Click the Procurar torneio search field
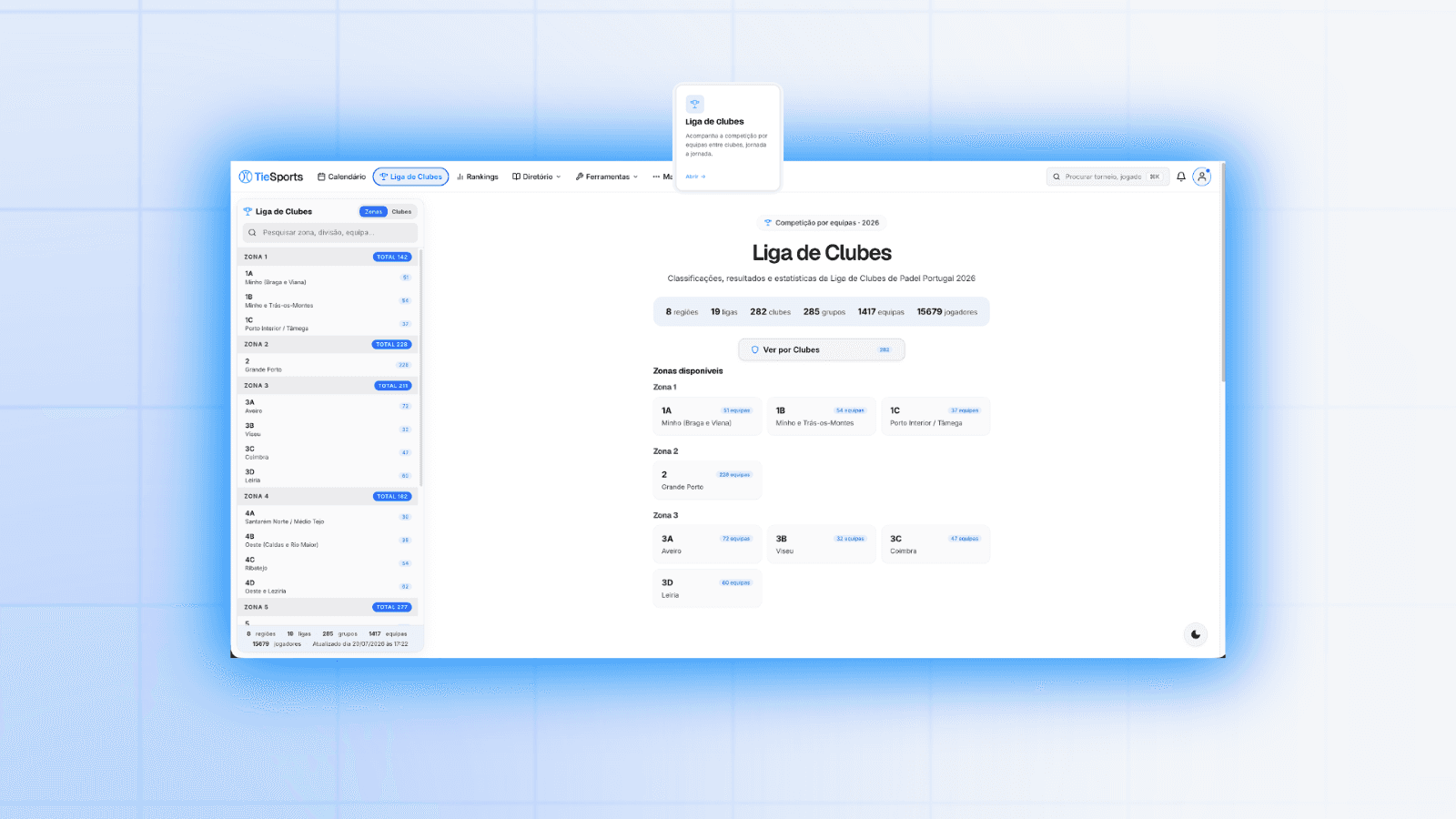Screen dimensions: 1456x819 coord(1107,177)
